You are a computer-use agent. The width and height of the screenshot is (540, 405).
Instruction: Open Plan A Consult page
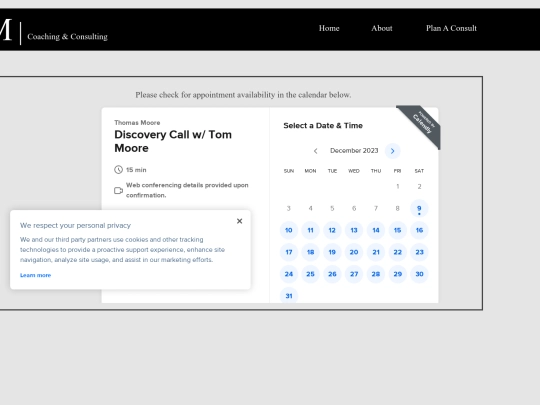pos(451,28)
